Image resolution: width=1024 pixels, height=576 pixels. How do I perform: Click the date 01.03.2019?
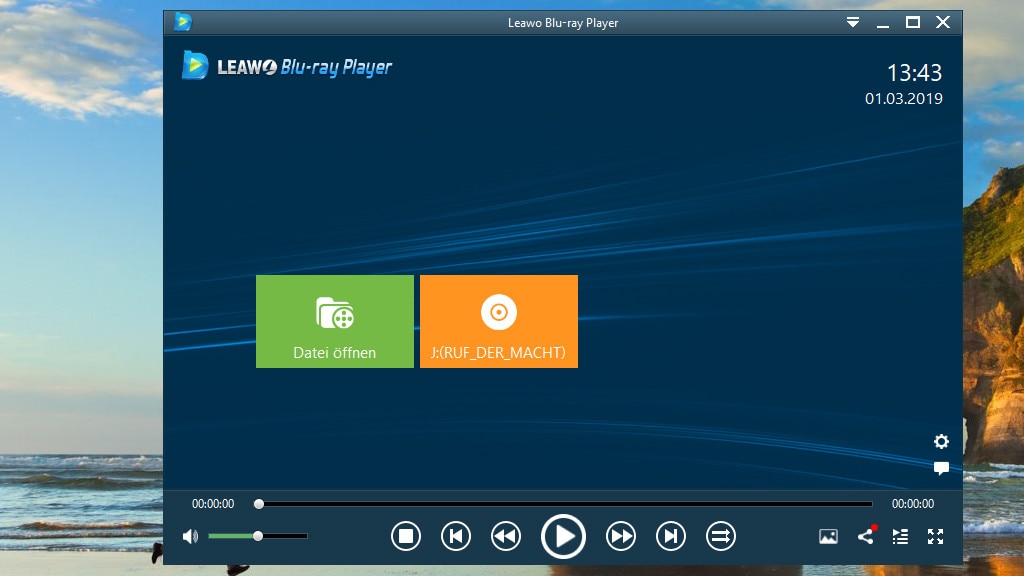[904, 99]
